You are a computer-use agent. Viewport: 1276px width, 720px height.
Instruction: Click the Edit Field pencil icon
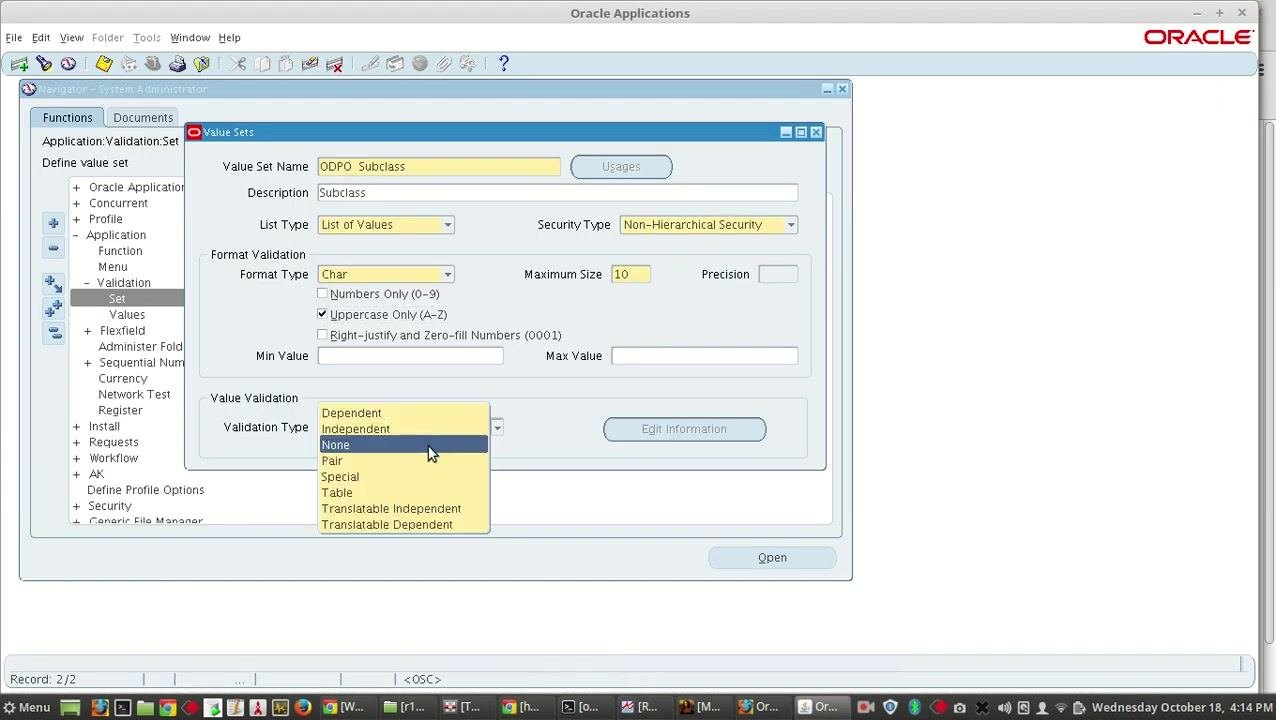[x=370, y=64]
